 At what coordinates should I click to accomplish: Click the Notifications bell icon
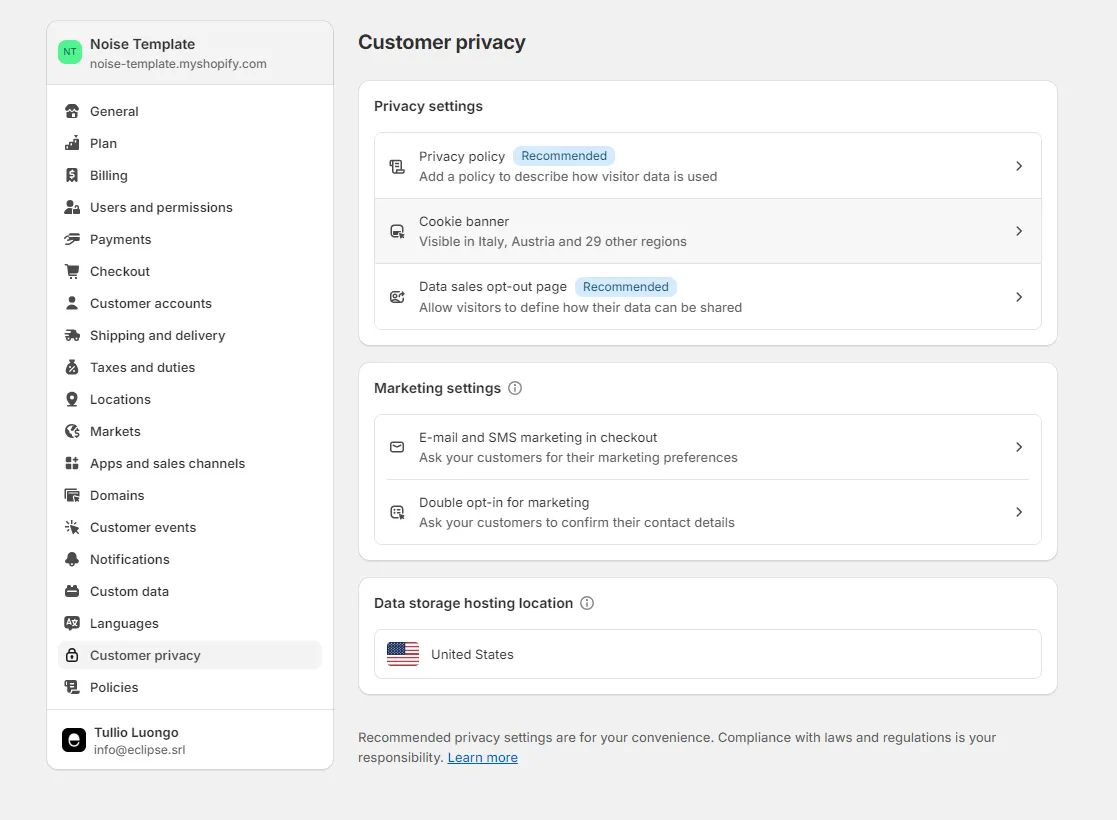coord(72,559)
